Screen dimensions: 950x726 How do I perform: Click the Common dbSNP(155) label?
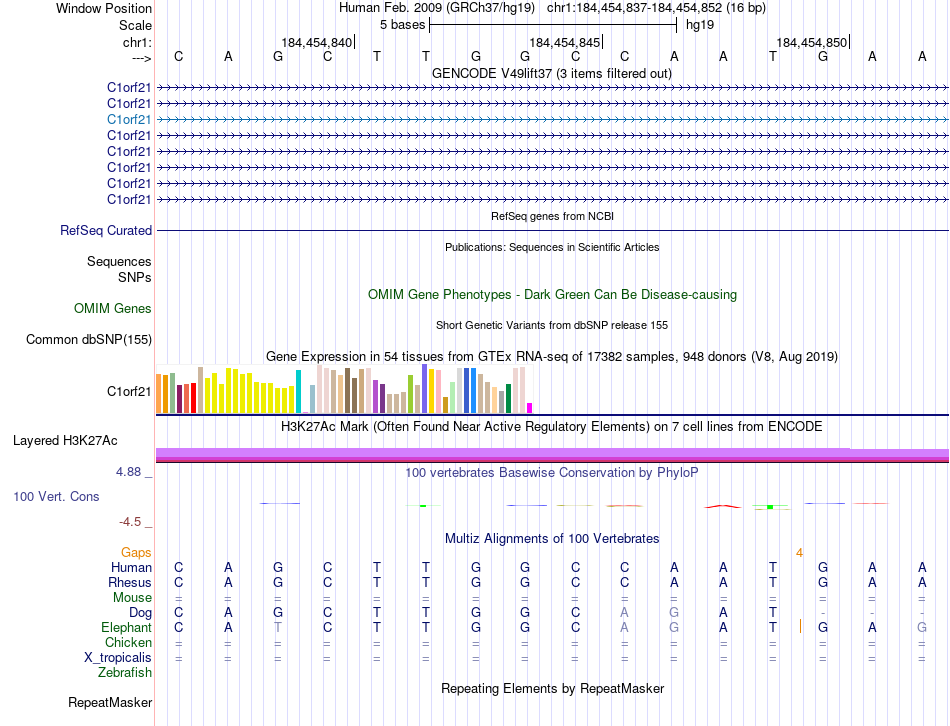pyautogui.click(x=88, y=339)
